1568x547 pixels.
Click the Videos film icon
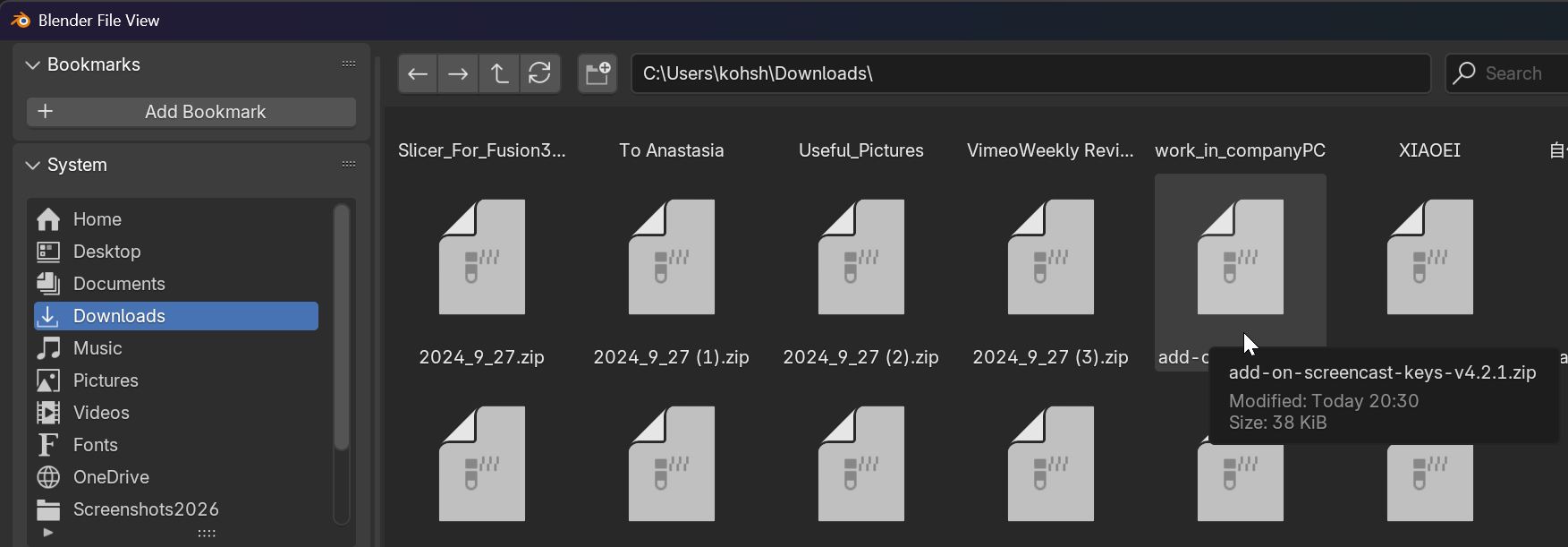(48, 413)
